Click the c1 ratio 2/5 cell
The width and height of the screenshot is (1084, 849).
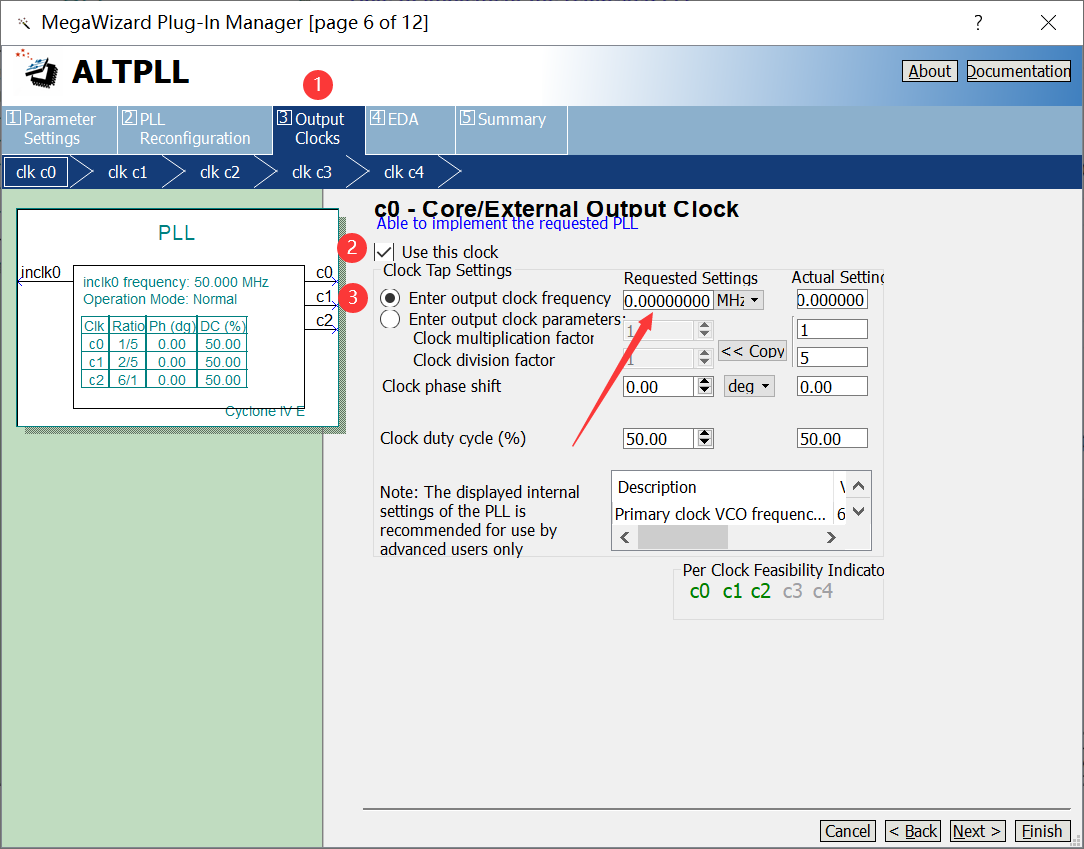click(128, 362)
